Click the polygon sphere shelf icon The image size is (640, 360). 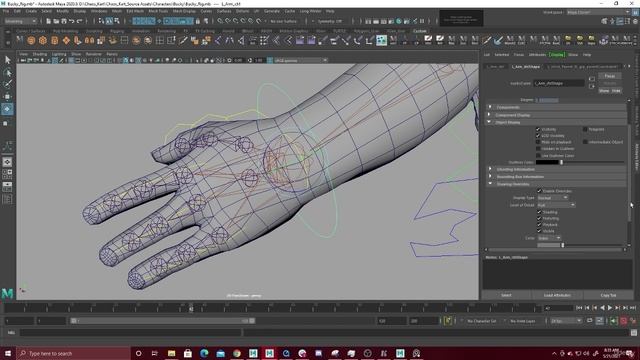(x=31, y=40)
